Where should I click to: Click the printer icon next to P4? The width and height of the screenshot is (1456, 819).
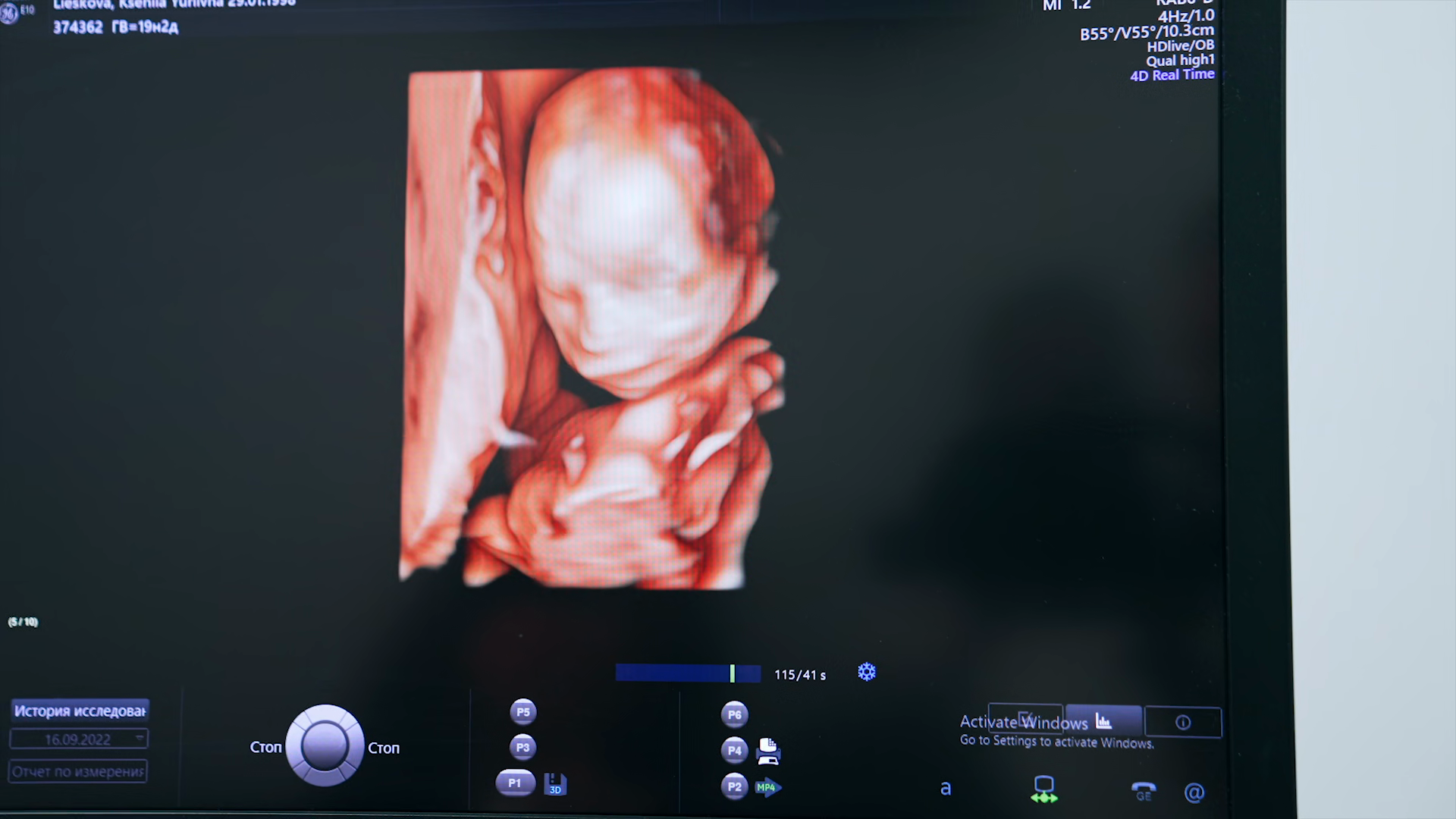768,751
